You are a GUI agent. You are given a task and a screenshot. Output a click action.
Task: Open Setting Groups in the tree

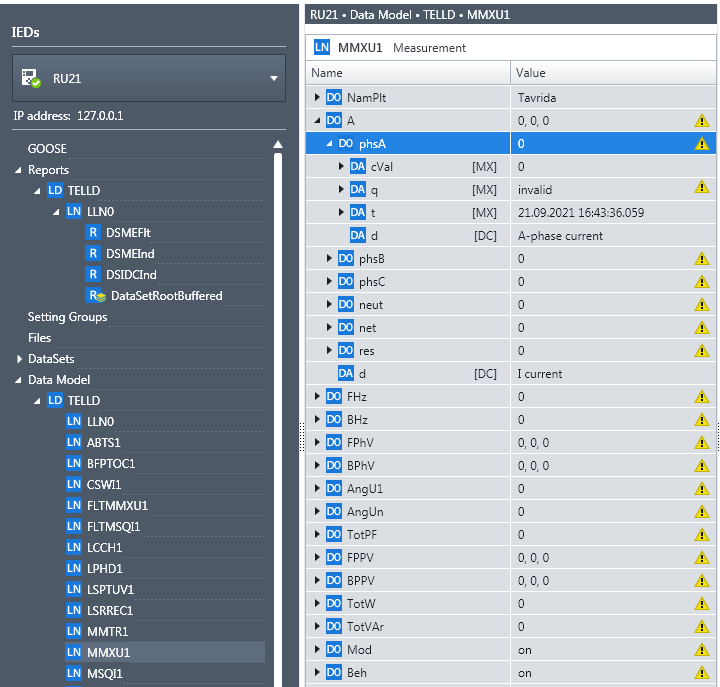(x=67, y=317)
